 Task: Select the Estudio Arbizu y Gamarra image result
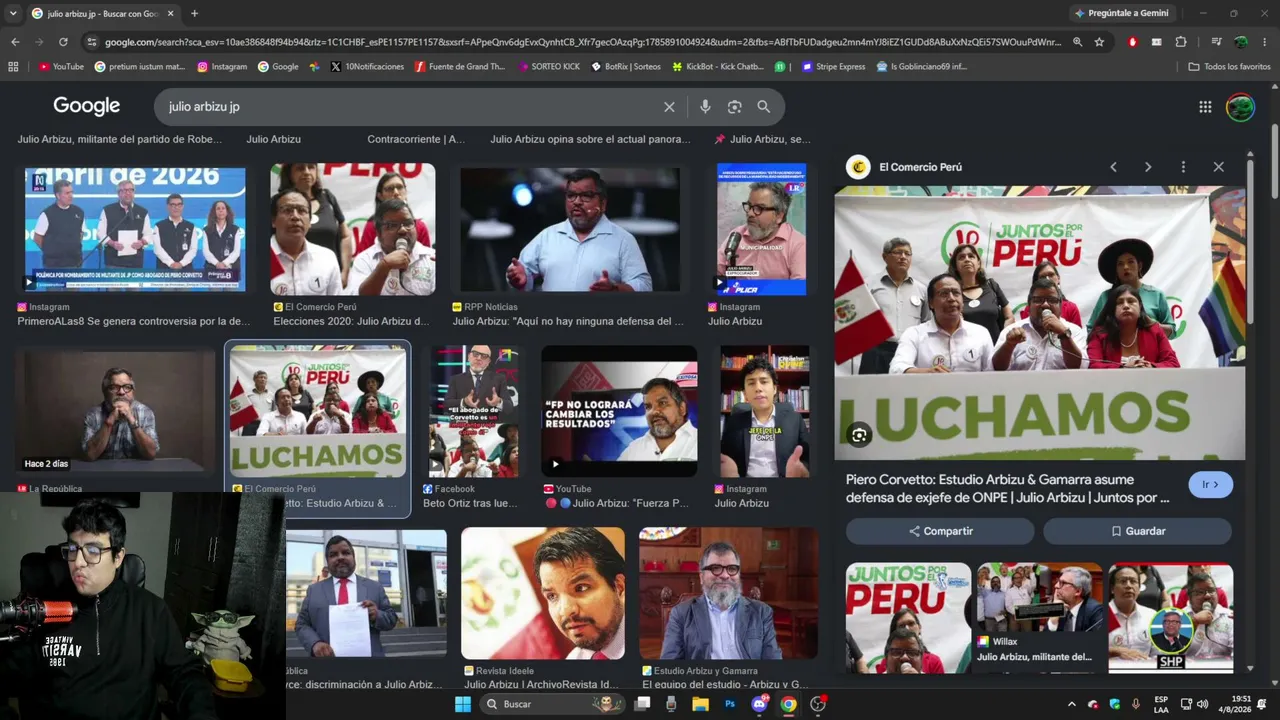(728, 593)
